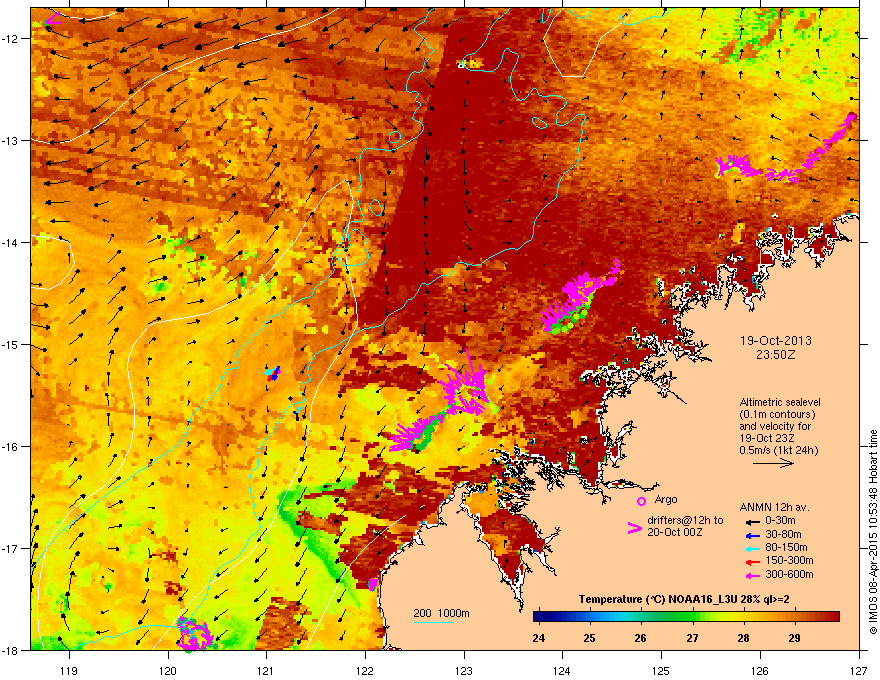Click the 0.5m/s velocity scale arrow
Image resolution: width=880 pixels, height=680 pixels.
[774, 463]
